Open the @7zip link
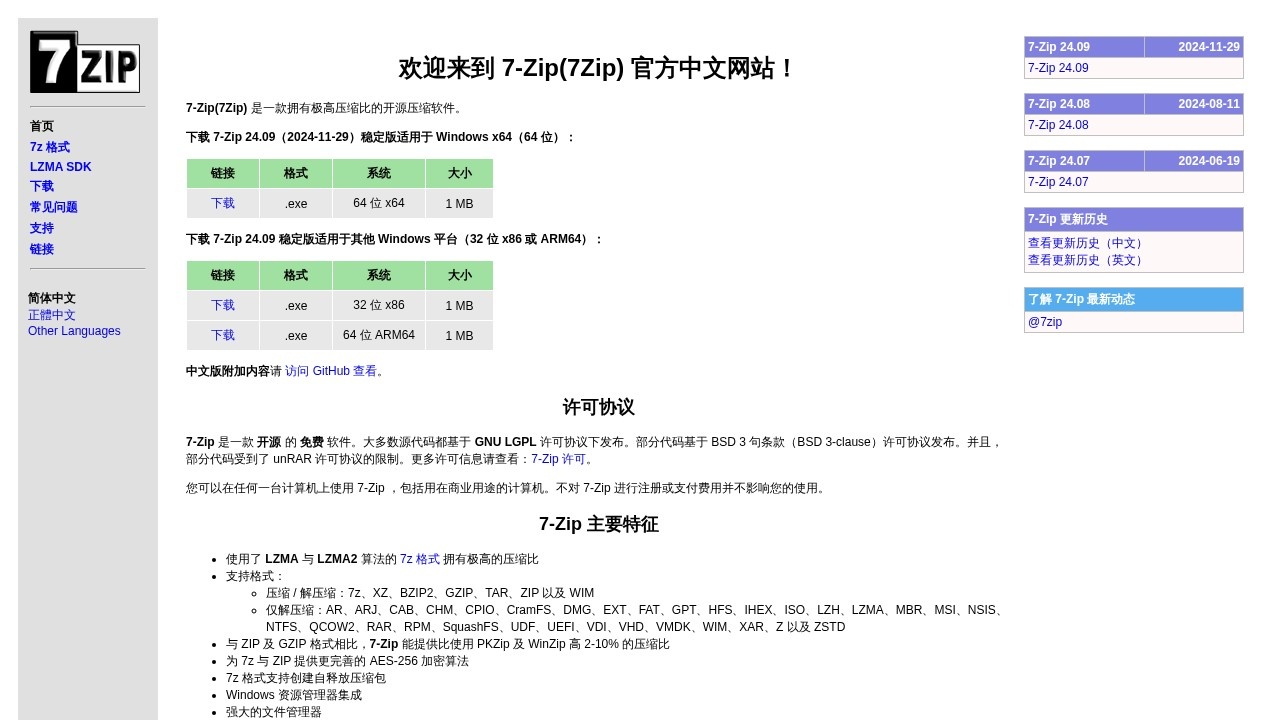Image resolution: width=1280 pixels, height=720 pixels. click(1045, 322)
